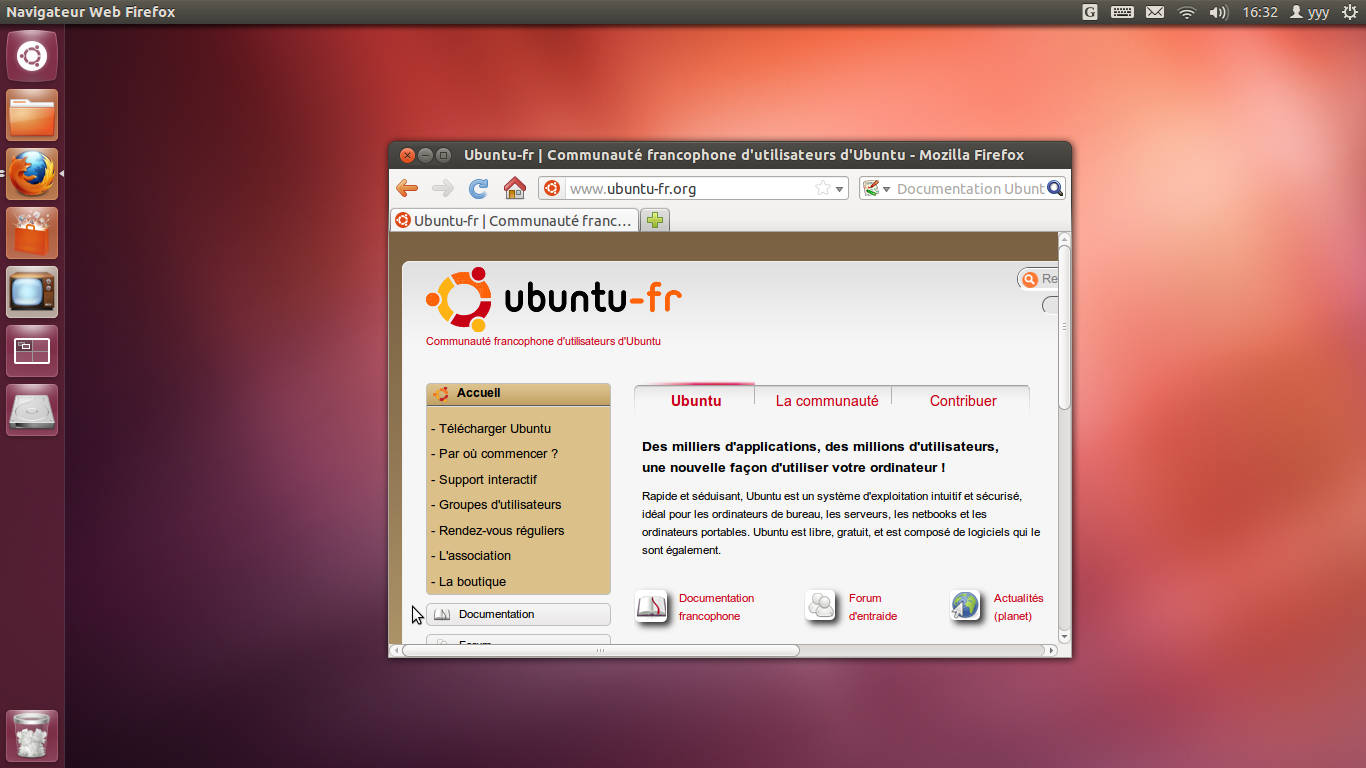Click the scroll down arrow
1366x768 pixels.
(1064, 636)
